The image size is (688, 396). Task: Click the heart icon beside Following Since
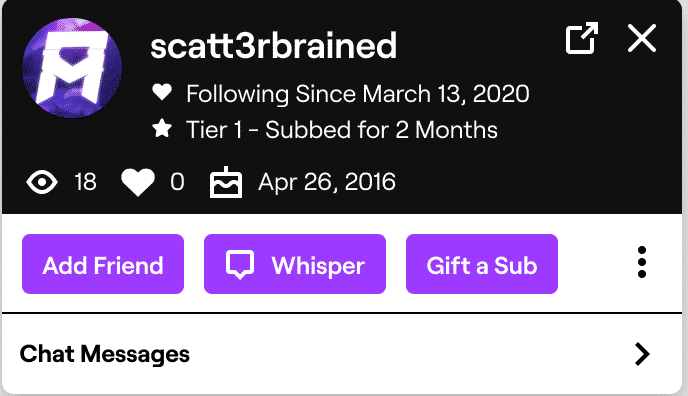[162, 93]
